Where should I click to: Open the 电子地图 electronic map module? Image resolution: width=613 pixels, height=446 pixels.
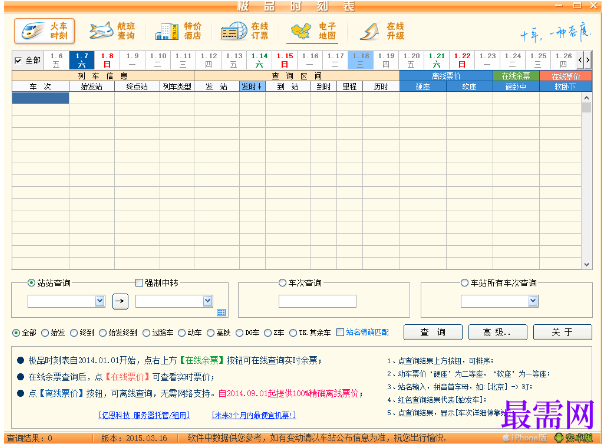(x=312, y=31)
